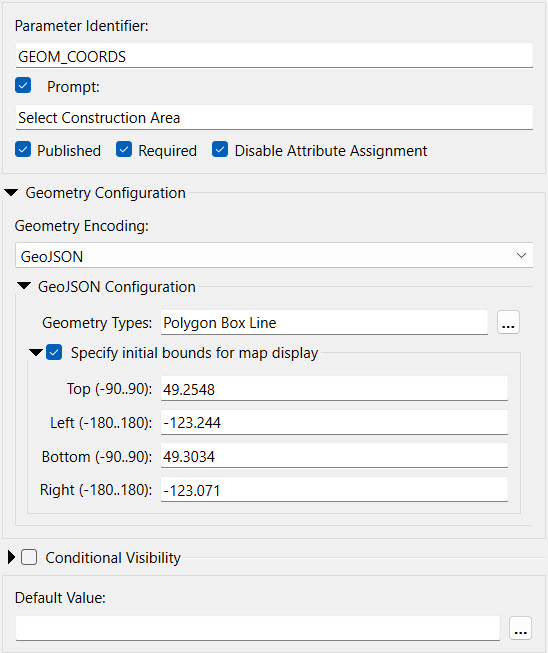The height and width of the screenshot is (653, 548).
Task: Uncheck the Prompt checkbox
Action: pyautogui.click(x=23, y=85)
